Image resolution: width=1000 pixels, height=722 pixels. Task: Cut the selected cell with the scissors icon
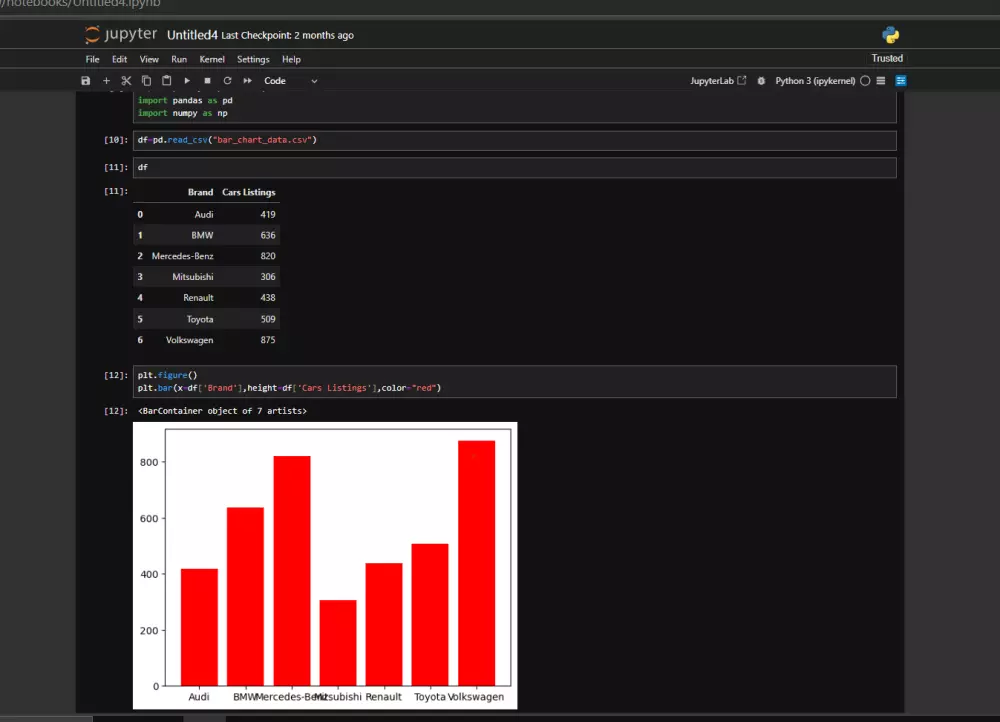(126, 81)
